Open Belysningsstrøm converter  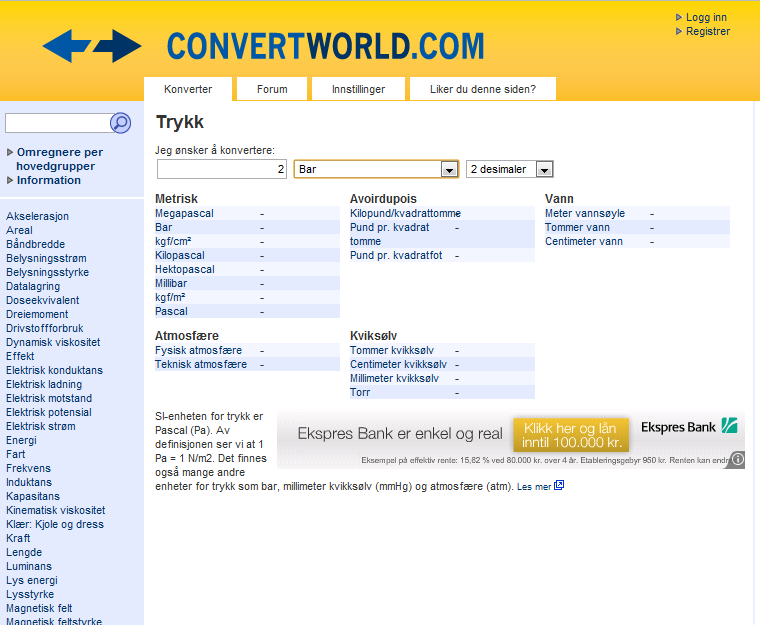coord(46,258)
